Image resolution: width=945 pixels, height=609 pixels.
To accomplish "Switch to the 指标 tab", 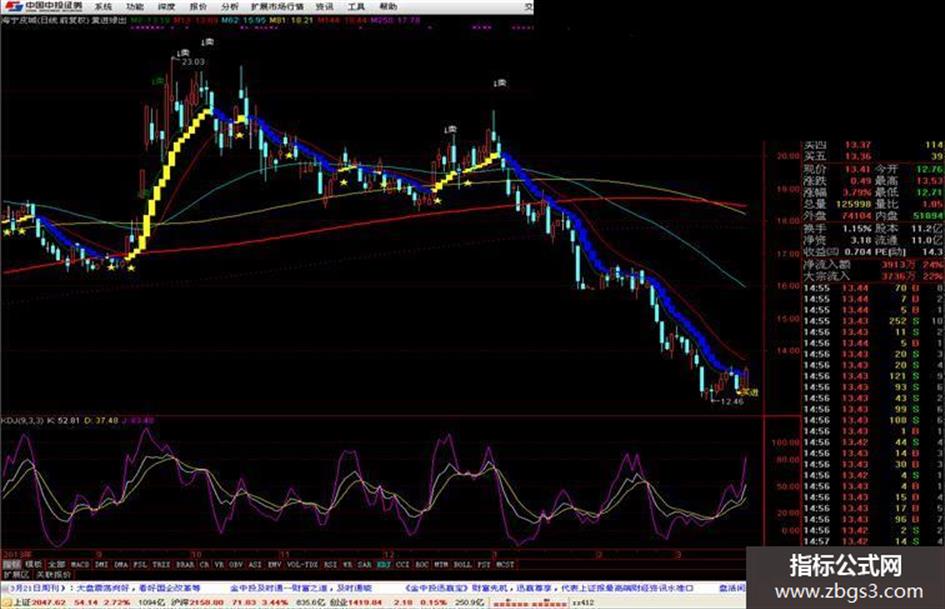I will coord(11,564).
